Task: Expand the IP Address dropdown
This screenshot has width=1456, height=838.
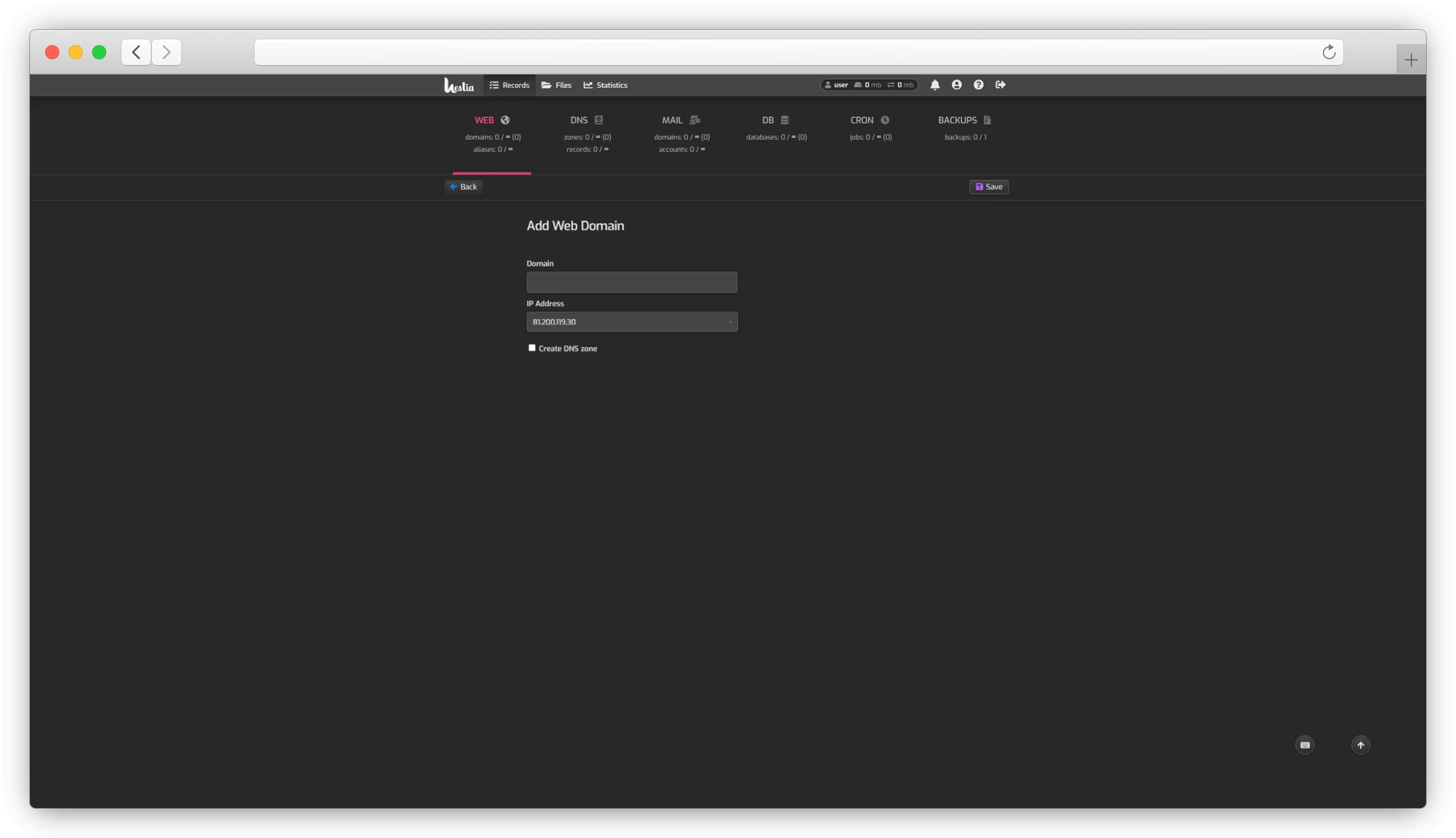Action: (632, 322)
